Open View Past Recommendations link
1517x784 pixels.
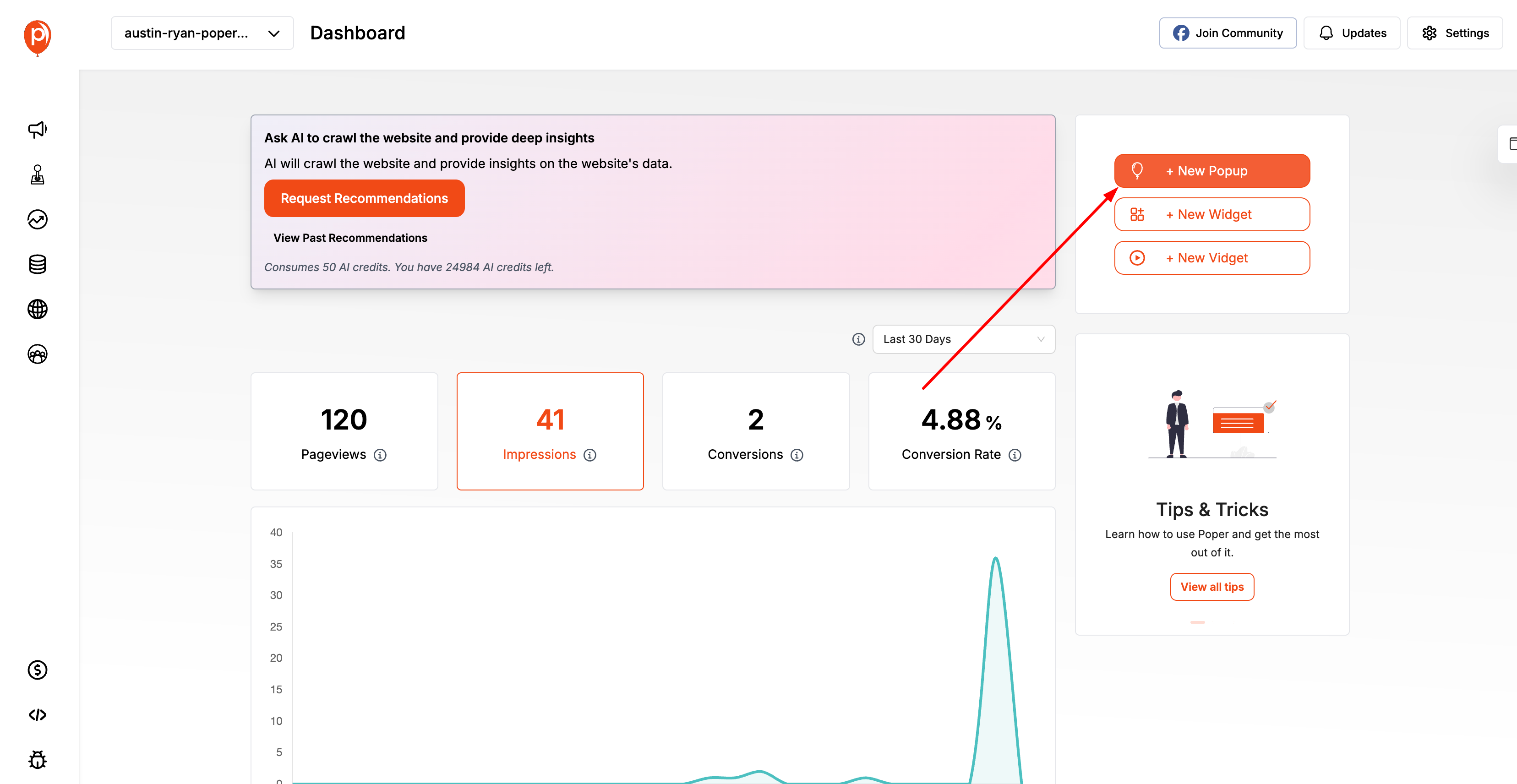click(350, 238)
